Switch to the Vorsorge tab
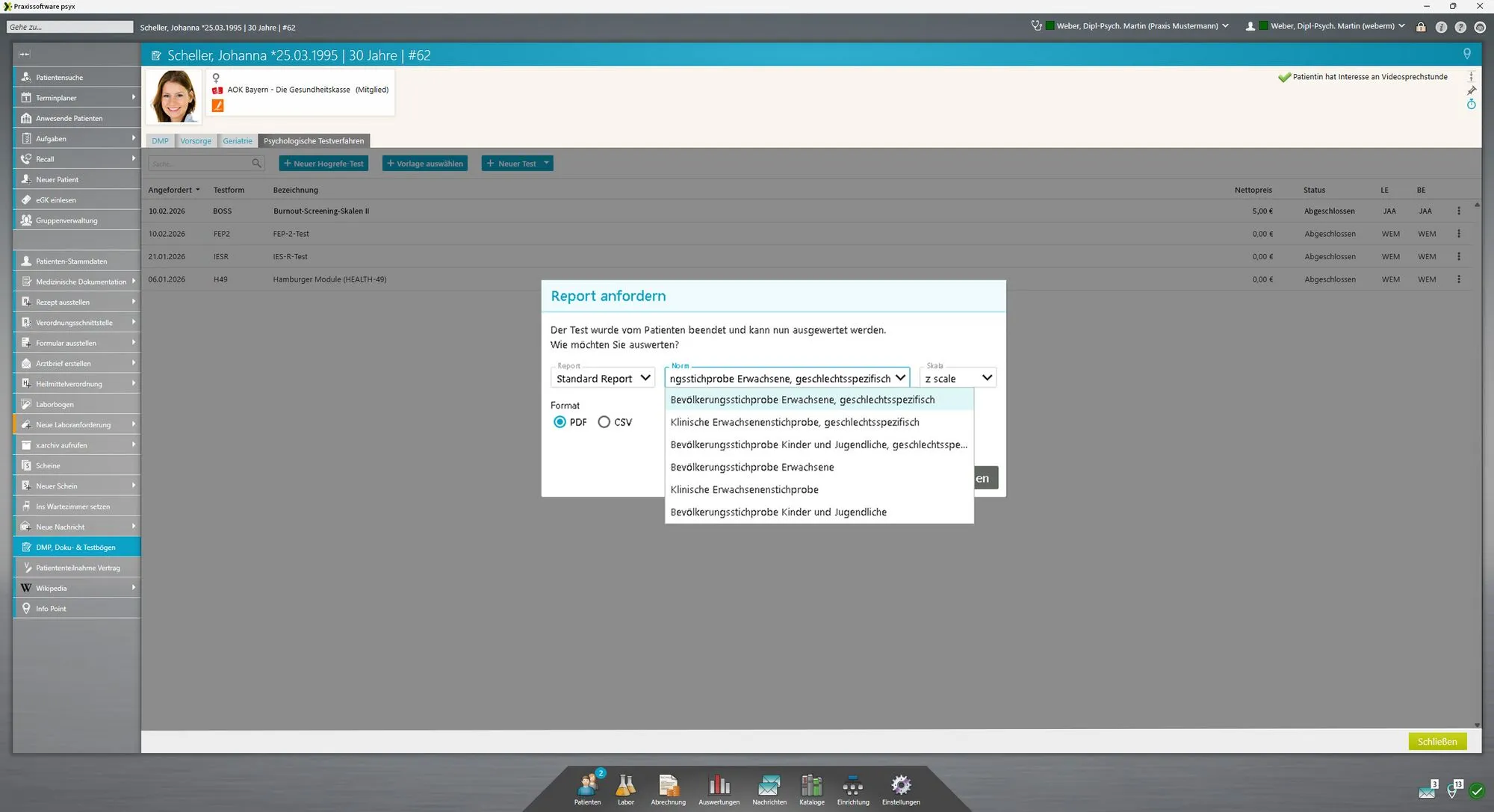Screen dimensions: 1494x812 click(x=196, y=141)
